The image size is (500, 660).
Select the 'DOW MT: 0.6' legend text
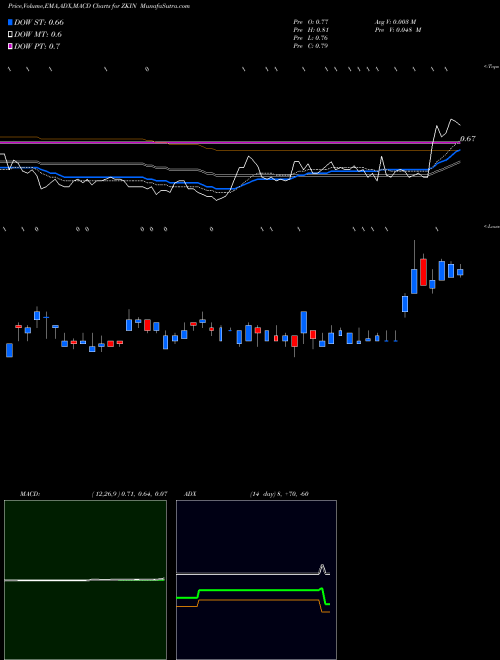[x=38, y=35]
